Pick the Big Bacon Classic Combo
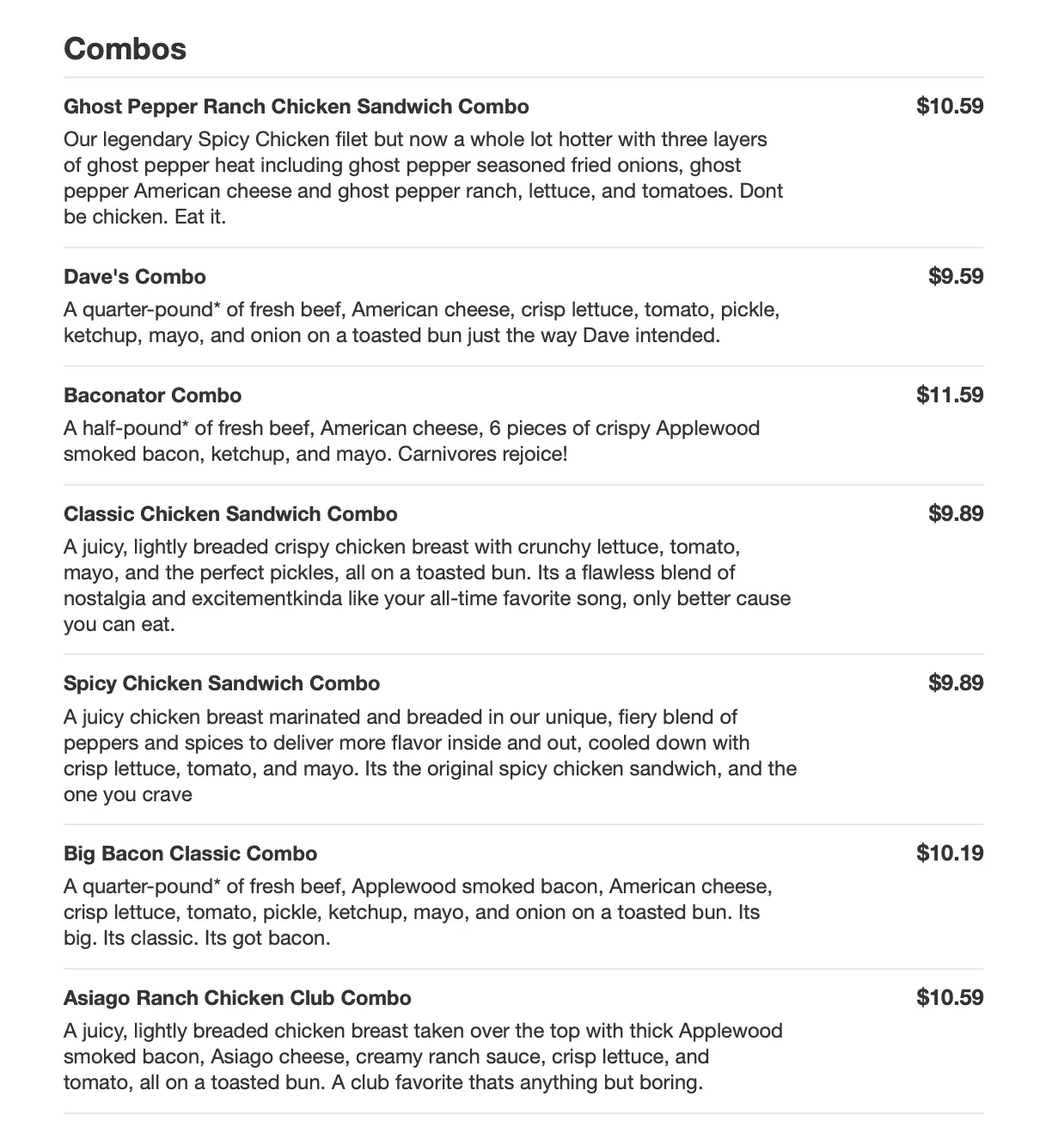 190,854
